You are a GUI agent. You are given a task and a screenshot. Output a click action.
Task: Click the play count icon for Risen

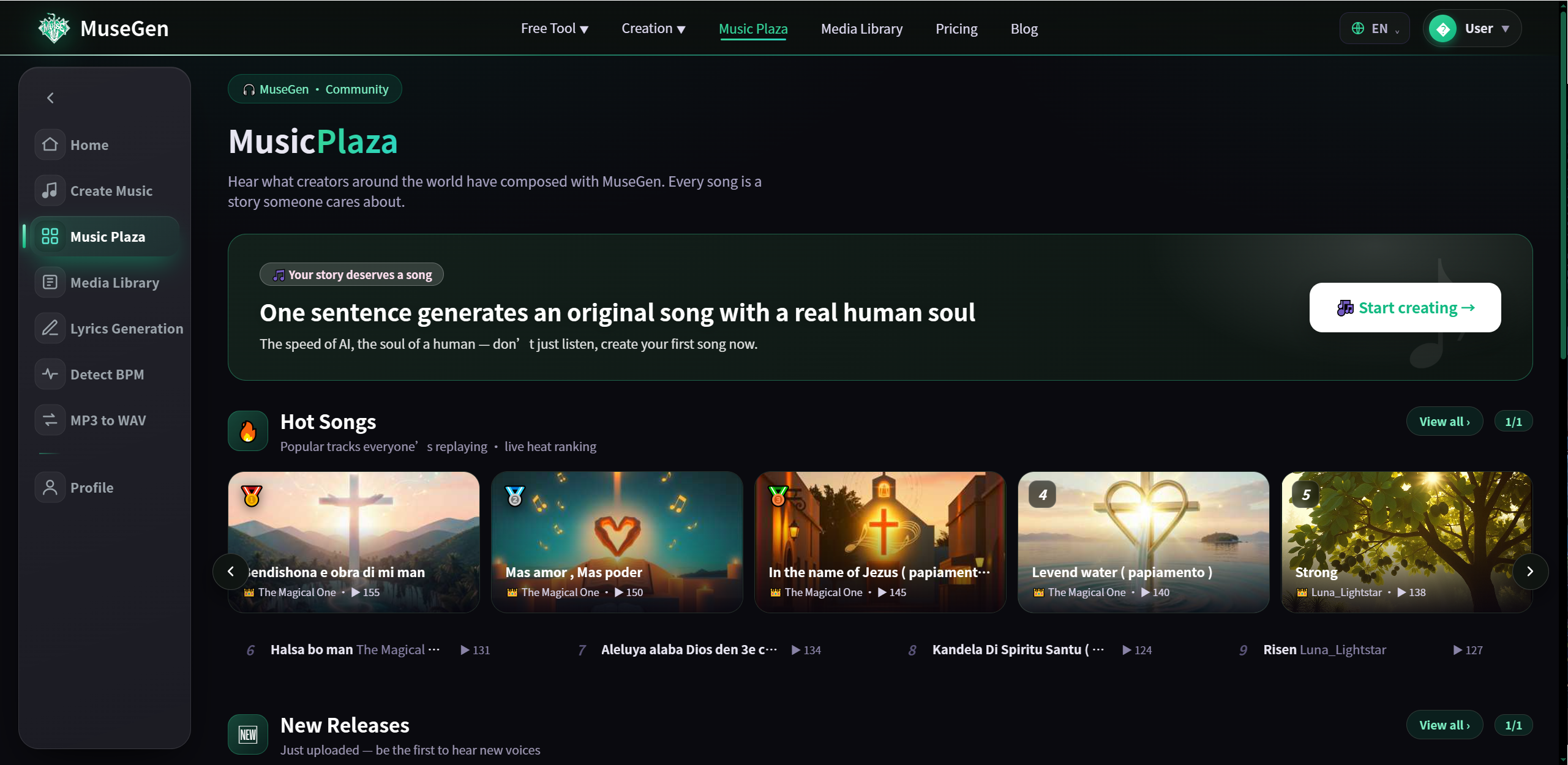click(1458, 650)
